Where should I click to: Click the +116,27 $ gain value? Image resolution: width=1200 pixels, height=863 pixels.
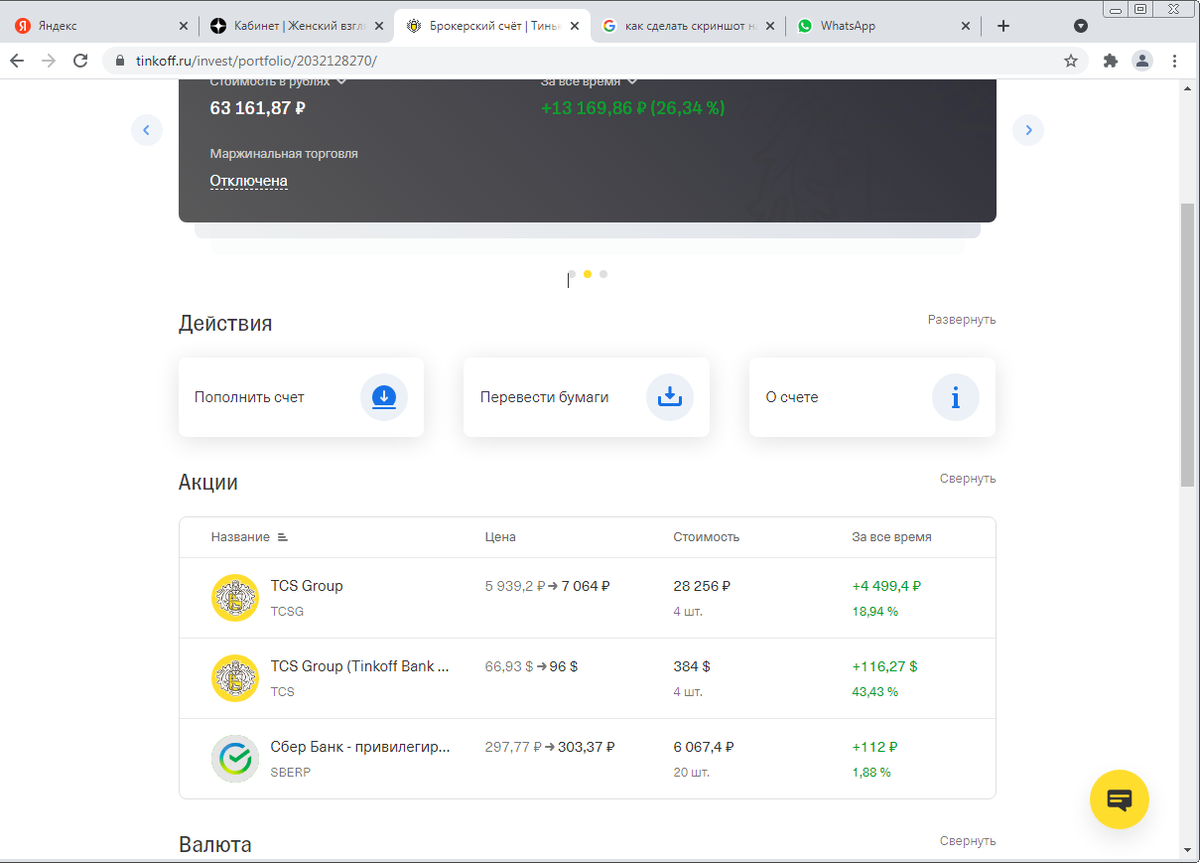pyautogui.click(x=885, y=666)
